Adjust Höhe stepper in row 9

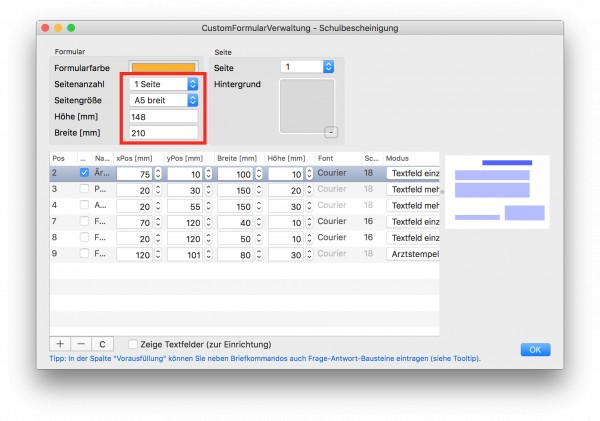tap(309, 254)
